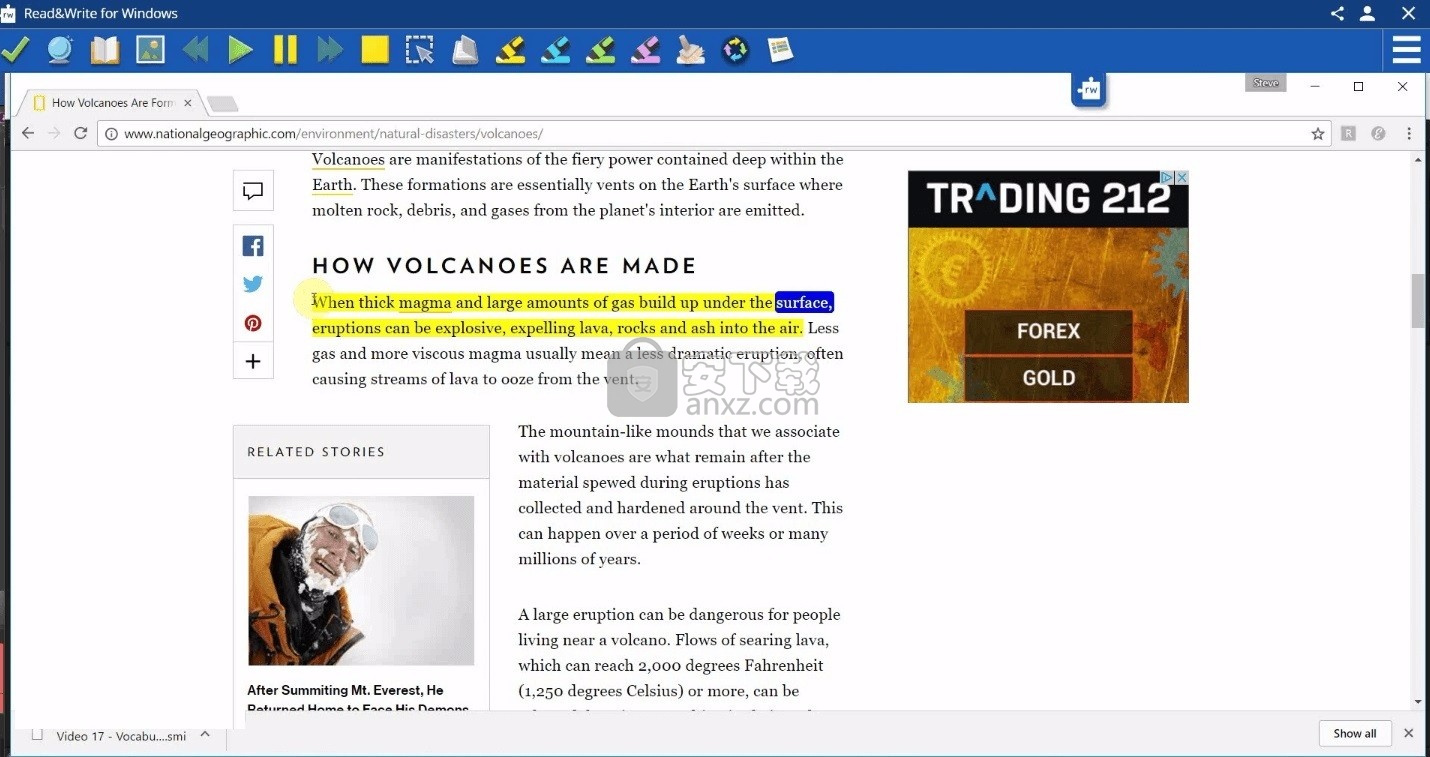
Task: Click Show all downloads
Action: click(x=1355, y=733)
